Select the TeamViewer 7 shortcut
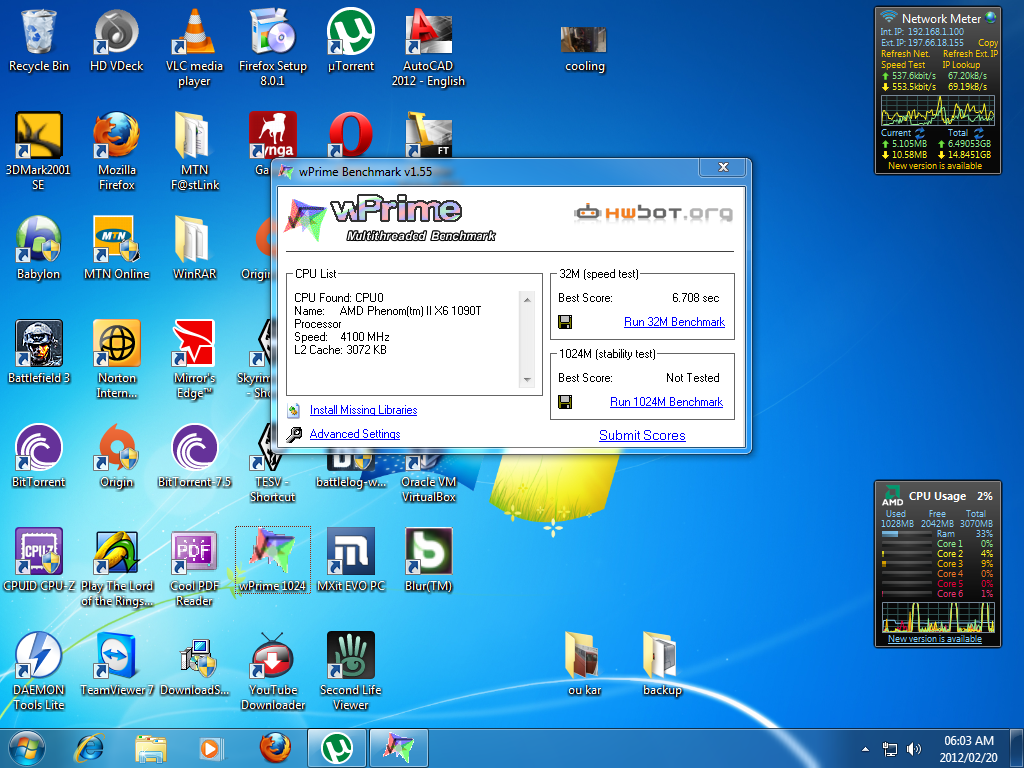 pyautogui.click(x=116, y=664)
